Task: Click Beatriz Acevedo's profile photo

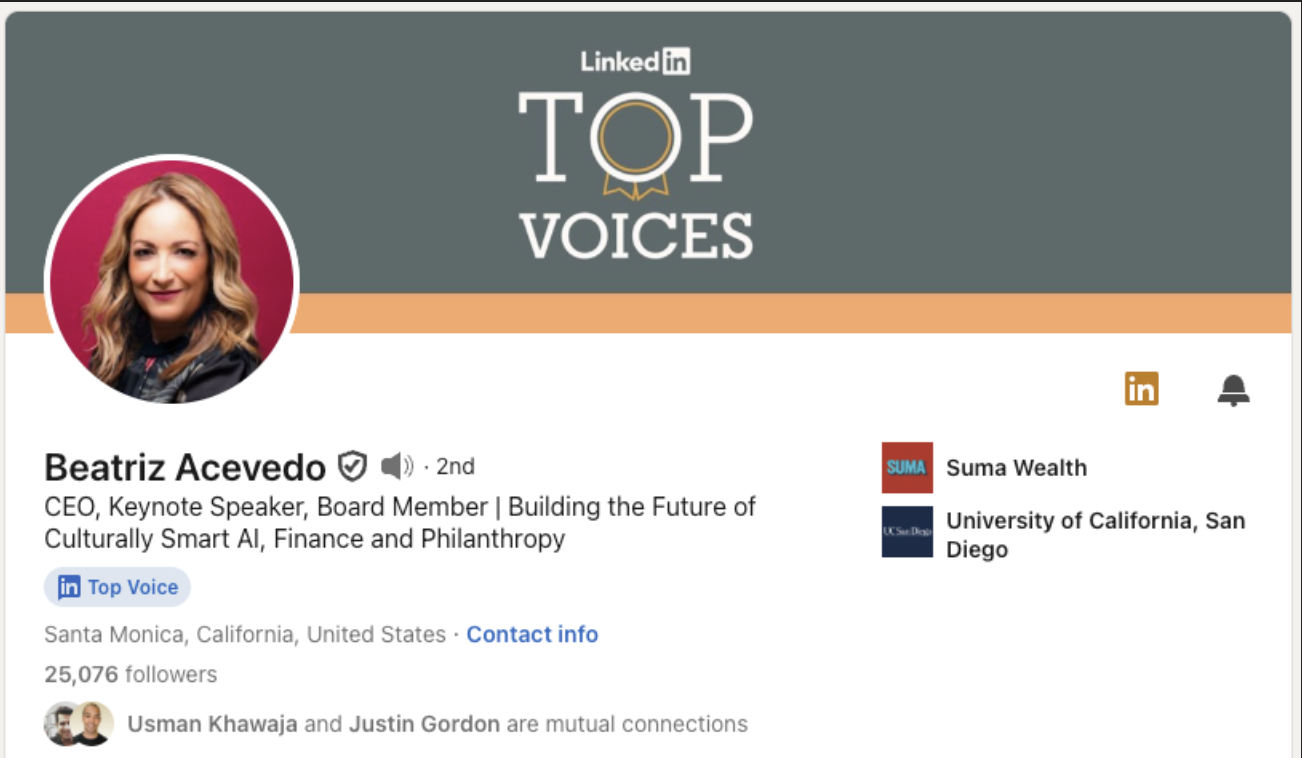Action: [x=172, y=282]
